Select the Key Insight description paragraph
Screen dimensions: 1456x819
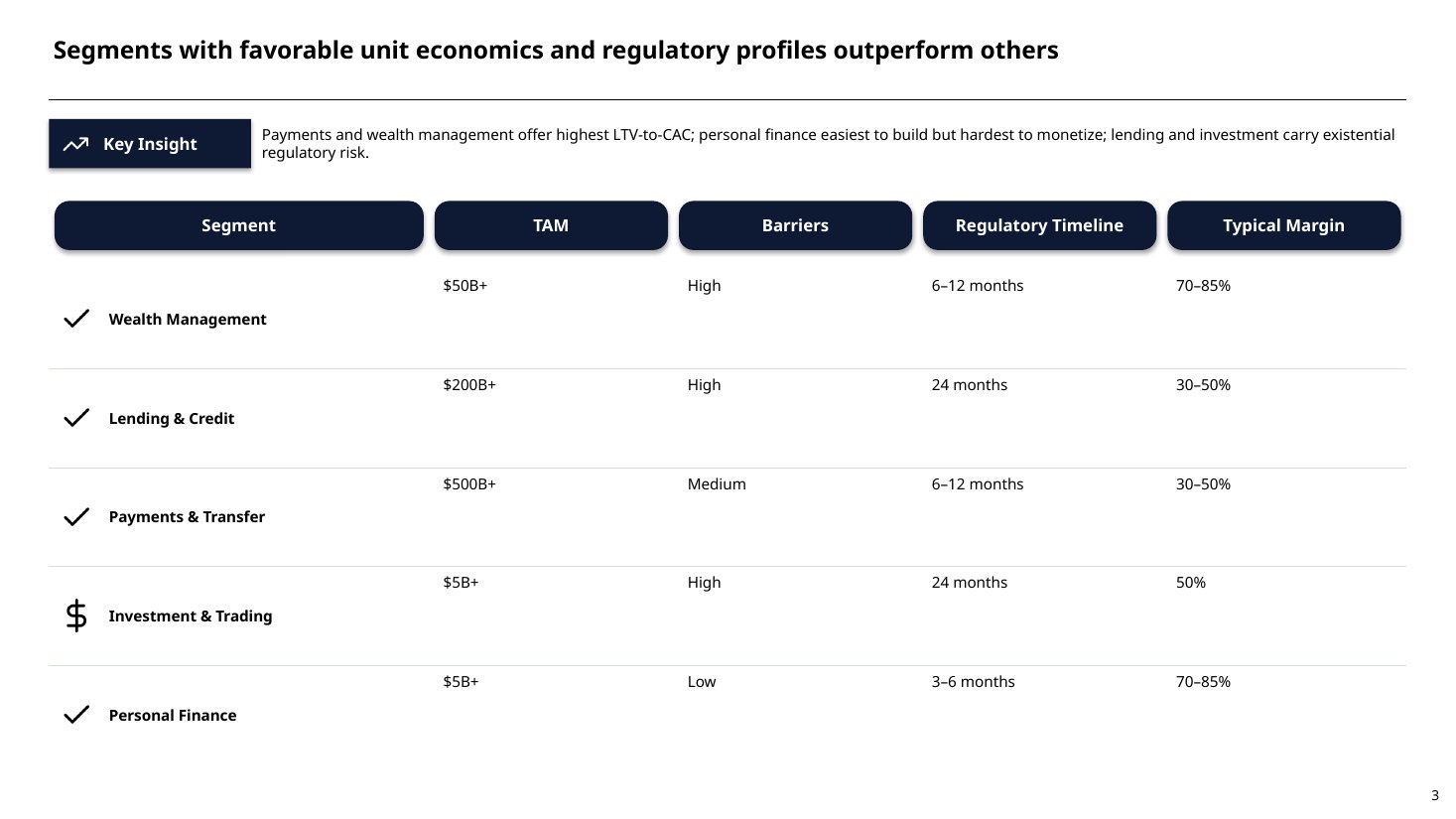click(828, 144)
